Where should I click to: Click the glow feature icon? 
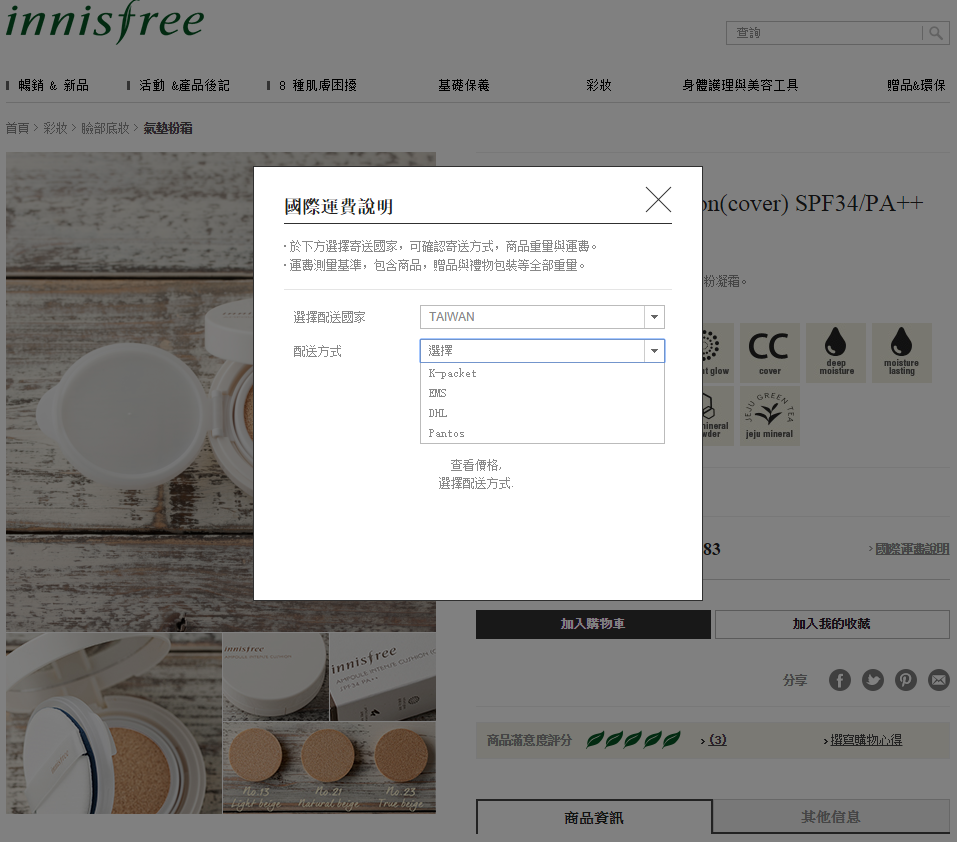(x=718, y=353)
